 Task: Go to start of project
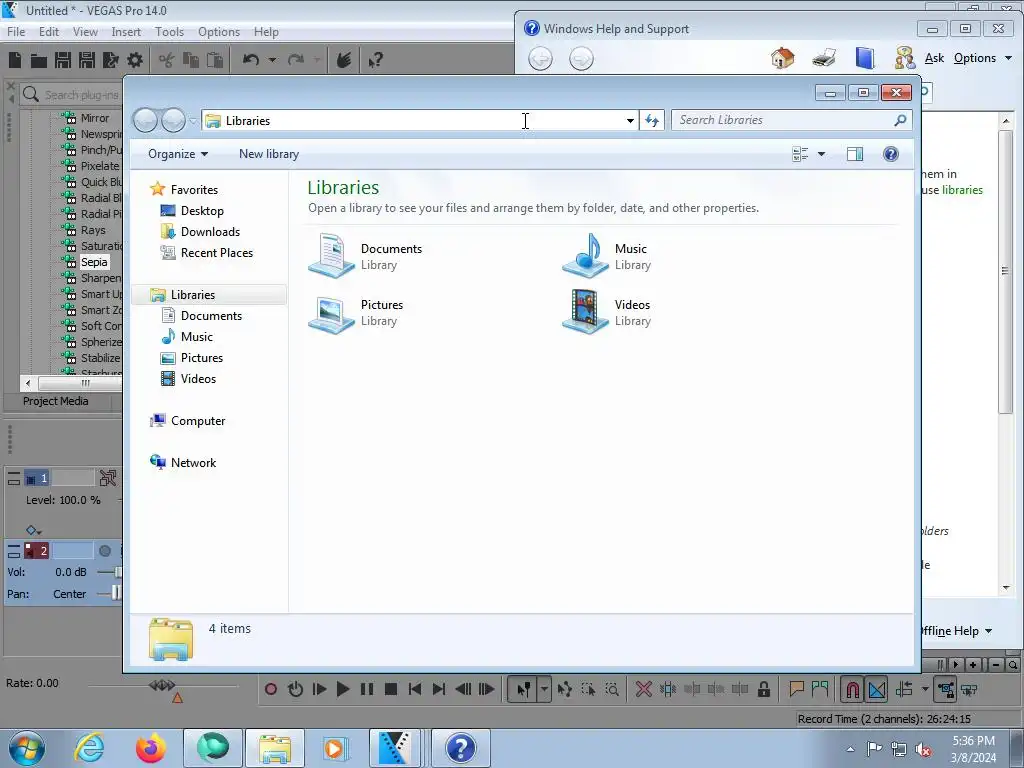415,689
